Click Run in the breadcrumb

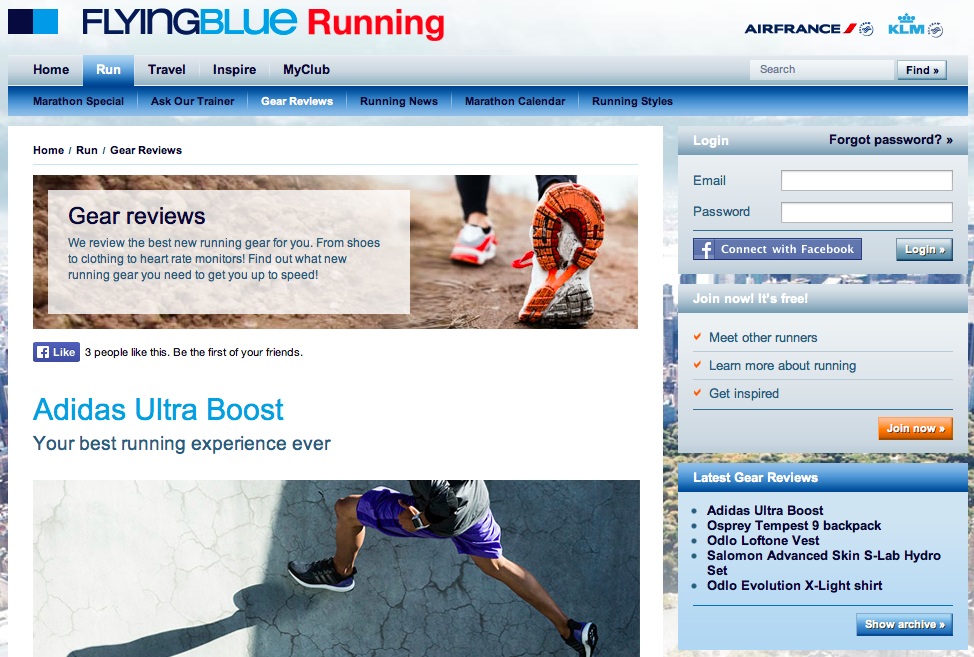click(x=87, y=150)
